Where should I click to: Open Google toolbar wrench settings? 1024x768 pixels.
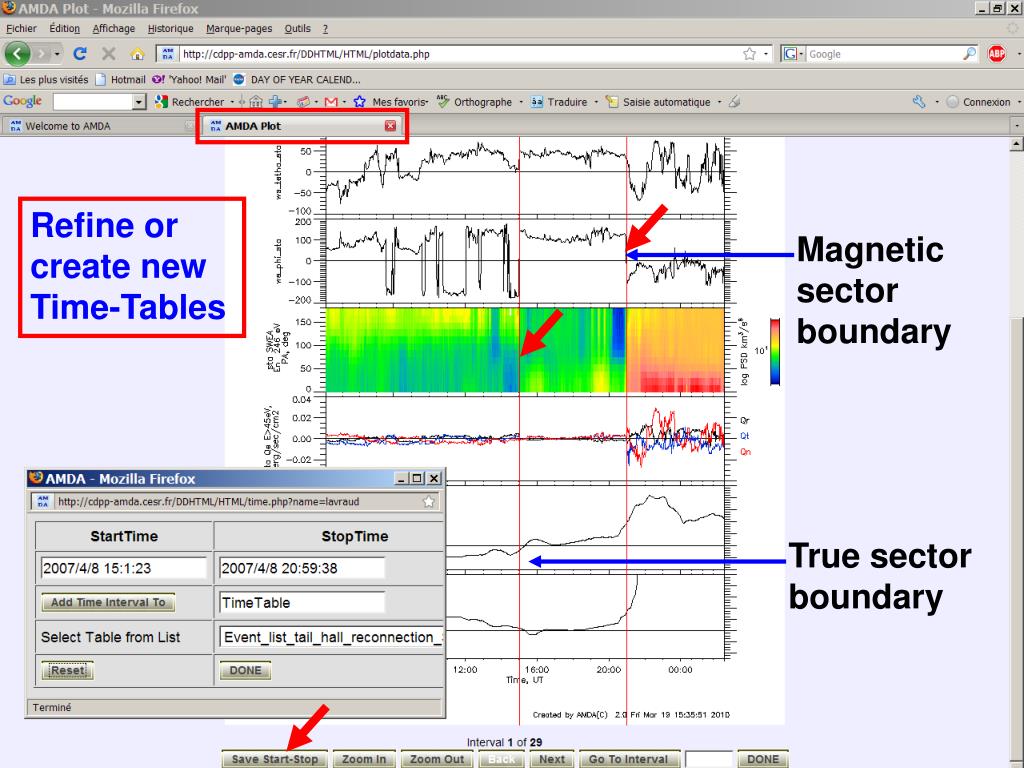click(919, 102)
